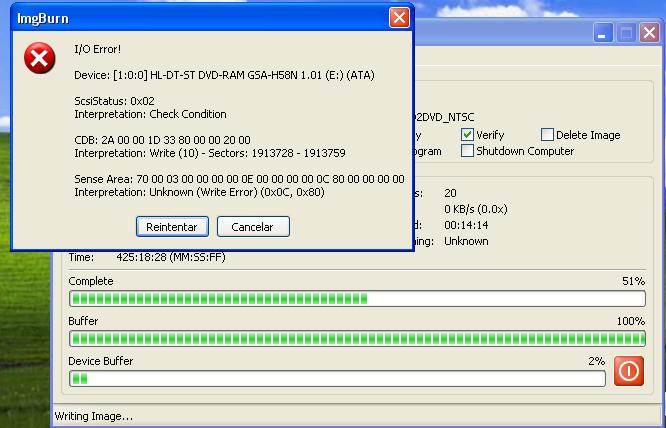Click the 00:14:14 elapsed time value
Screen dimensions: 666x428
pos(466,225)
